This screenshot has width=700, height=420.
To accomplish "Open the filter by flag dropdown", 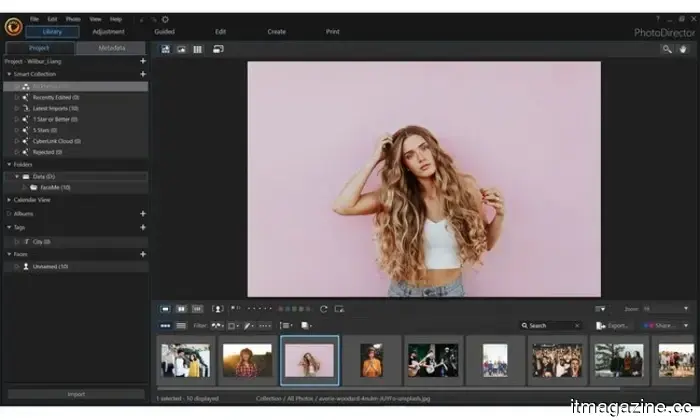I will tap(217, 326).
